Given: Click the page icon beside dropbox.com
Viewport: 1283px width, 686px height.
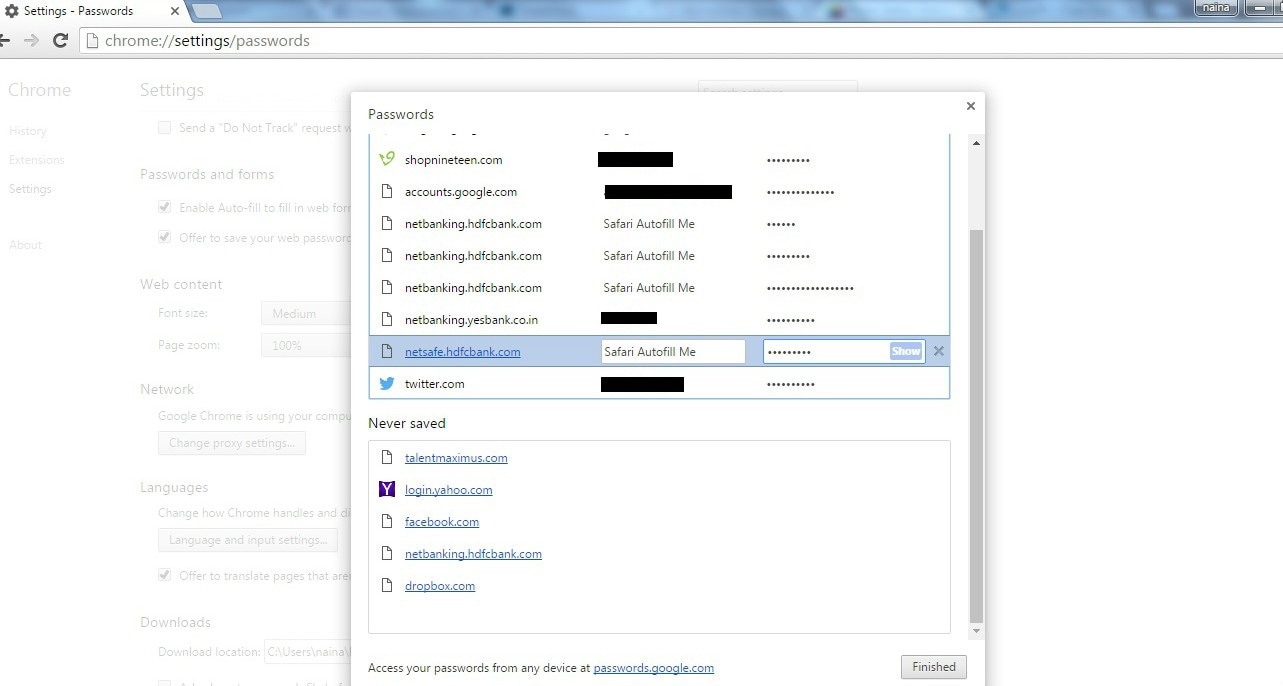Looking at the screenshot, I should tap(387, 586).
